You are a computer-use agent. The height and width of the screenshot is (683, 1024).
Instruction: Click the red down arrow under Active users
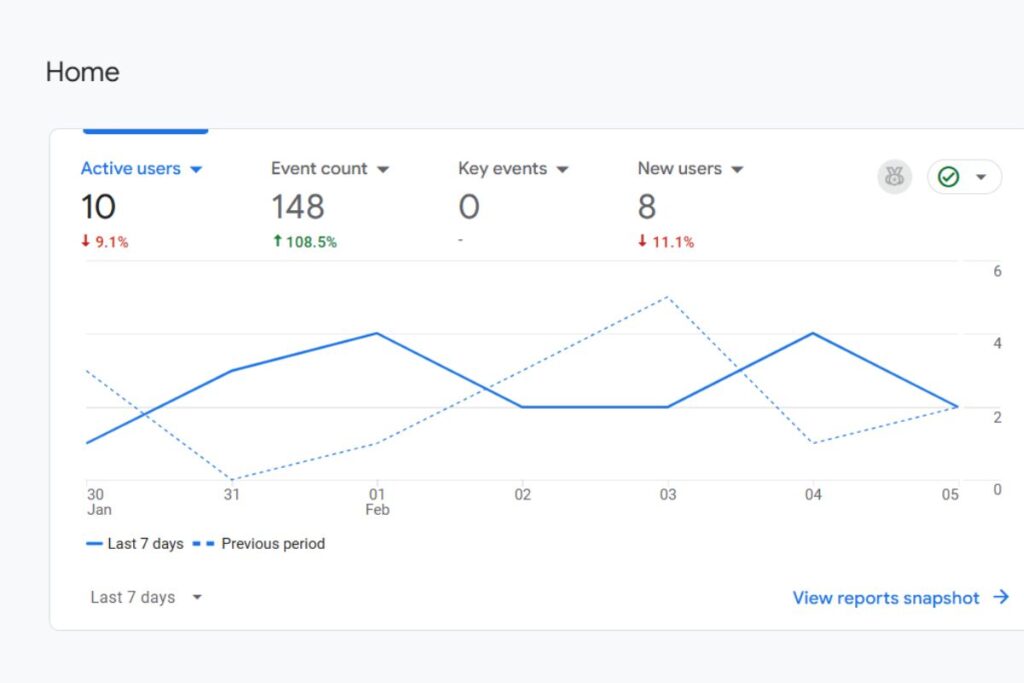(88, 241)
